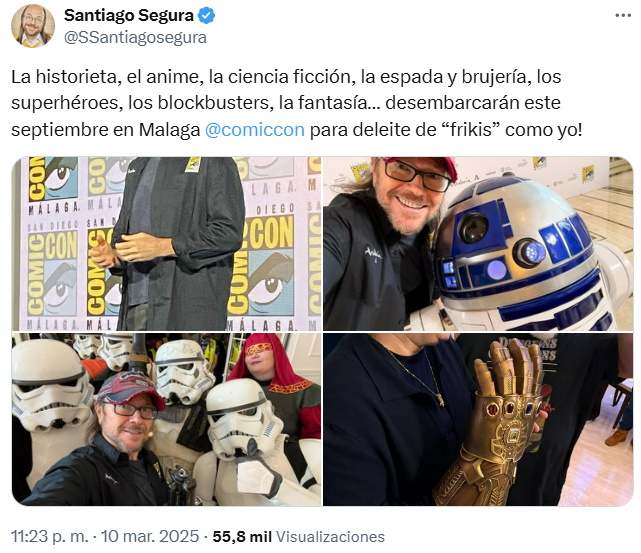Image resolution: width=641 pixels, height=553 pixels.
Task: Open the Comic-Con Málaga backdrop photo
Action: (166, 244)
